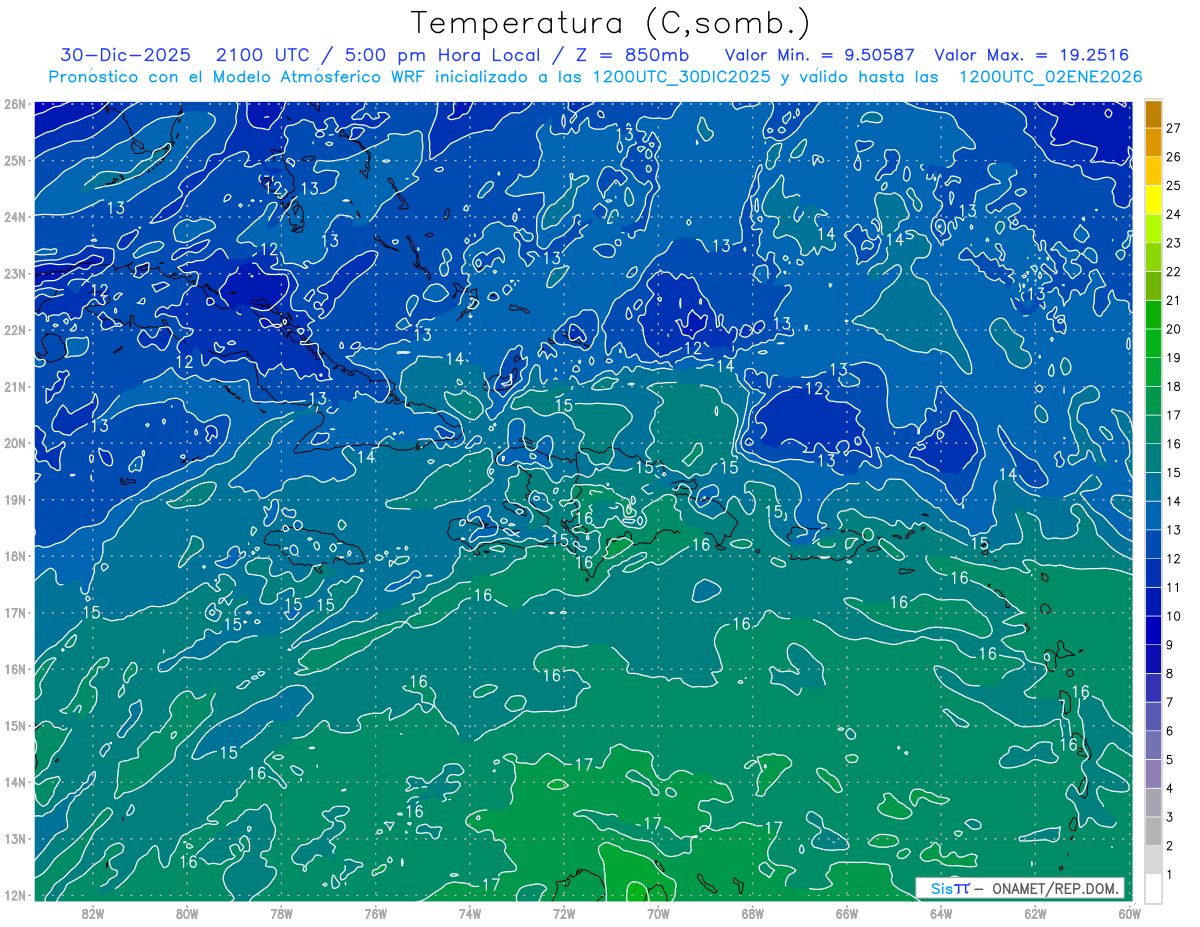This screenshot has height=927, width=1200.
Task: Click the white bottom swatch of the color scale
Action: (x=1153, y=888)
